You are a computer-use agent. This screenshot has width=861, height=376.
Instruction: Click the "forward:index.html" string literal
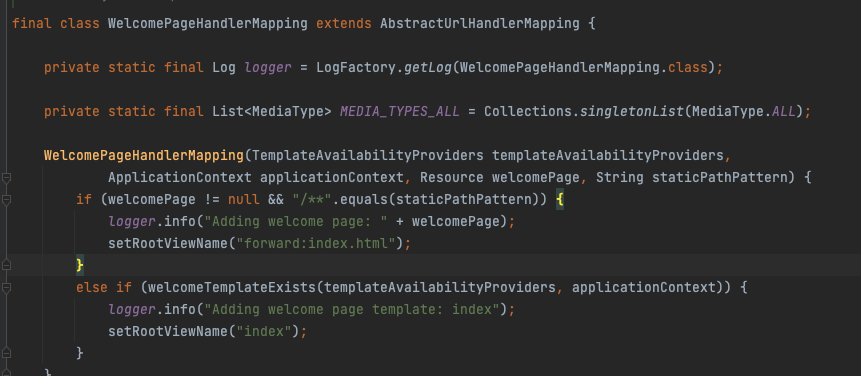(316, 243)
